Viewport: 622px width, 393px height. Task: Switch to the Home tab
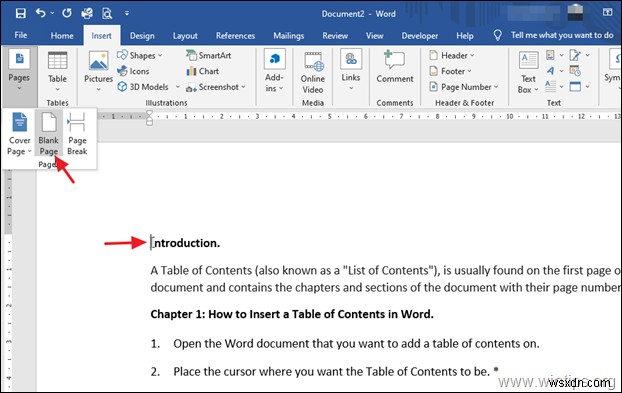click(62, 36)
